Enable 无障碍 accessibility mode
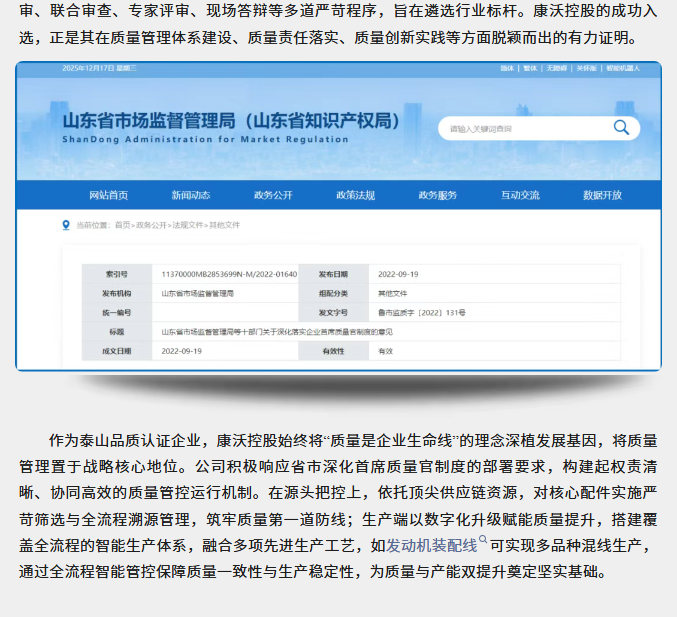The width and height of the screenshot is (677, 617). point(567,68)
